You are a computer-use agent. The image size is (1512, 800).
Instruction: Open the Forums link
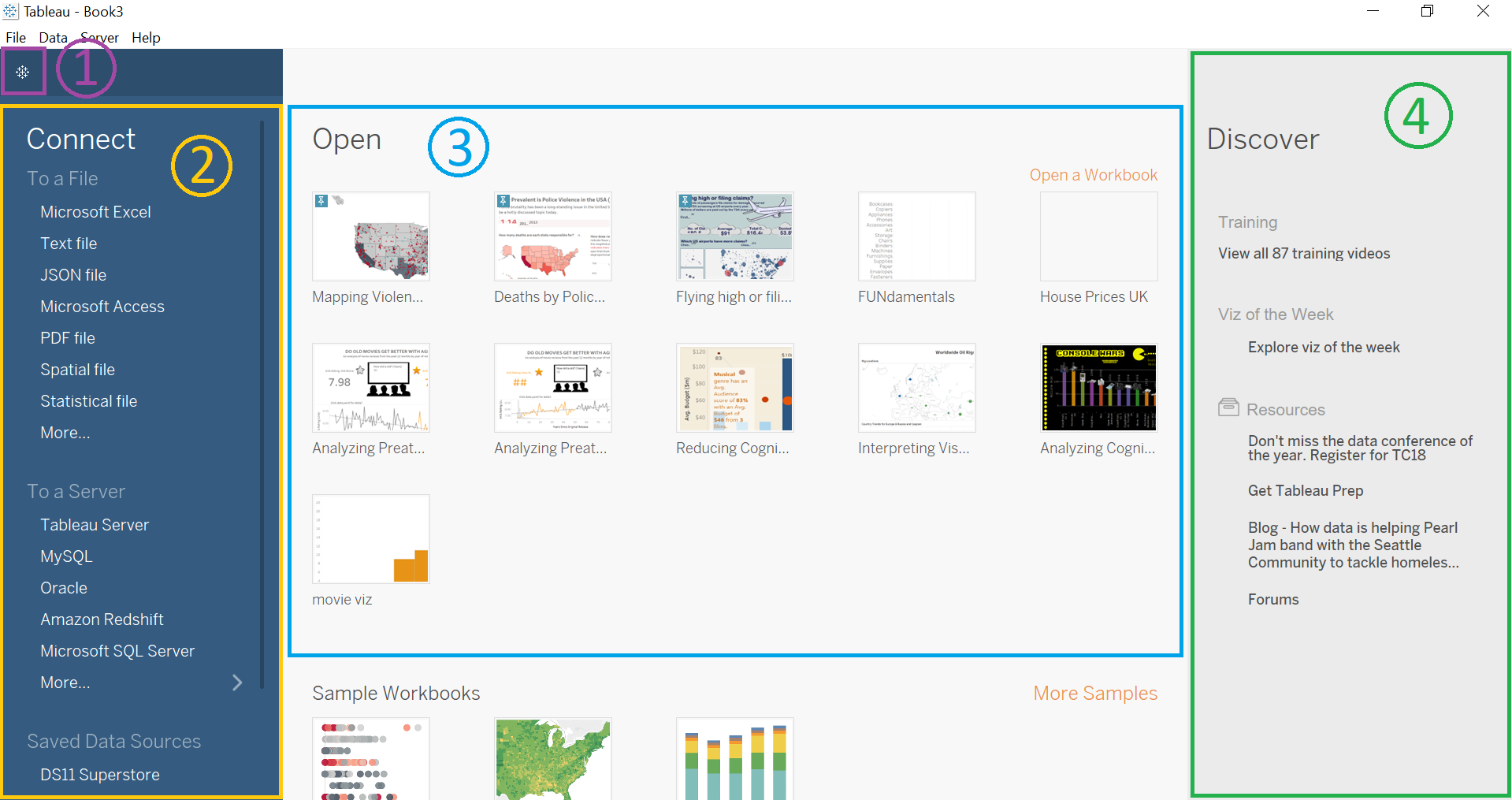(1273, 600)
